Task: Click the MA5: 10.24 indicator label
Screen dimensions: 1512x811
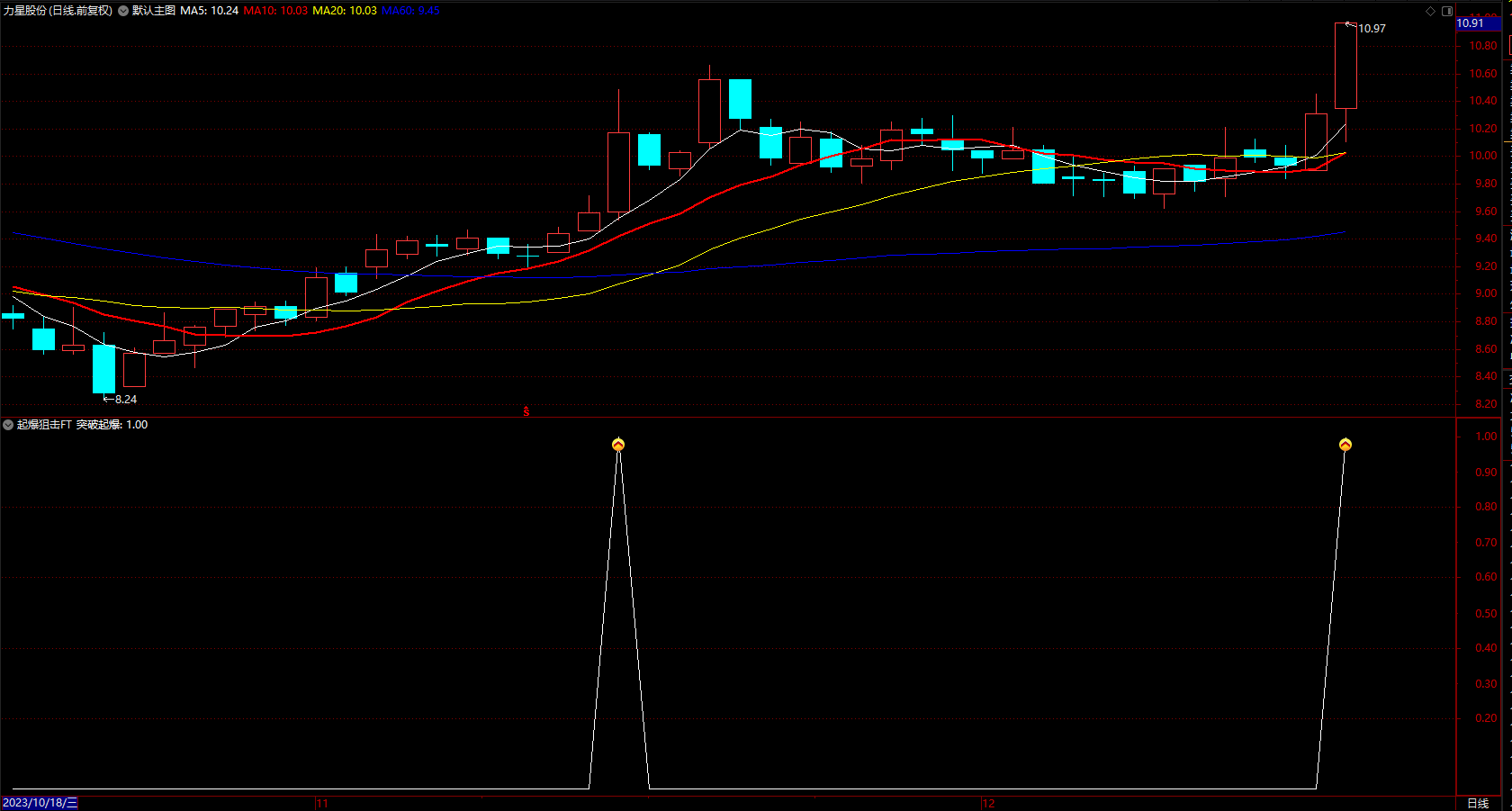Action: (x=209, y=11)
